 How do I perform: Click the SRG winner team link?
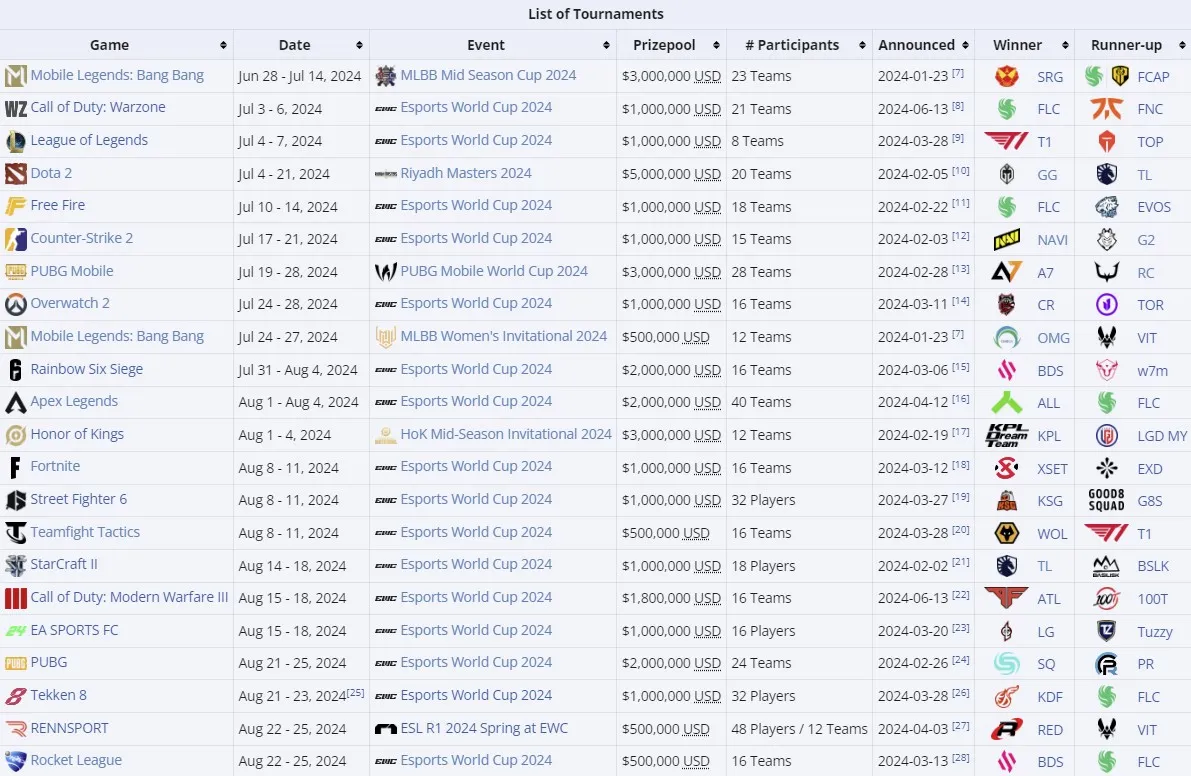1050,77
